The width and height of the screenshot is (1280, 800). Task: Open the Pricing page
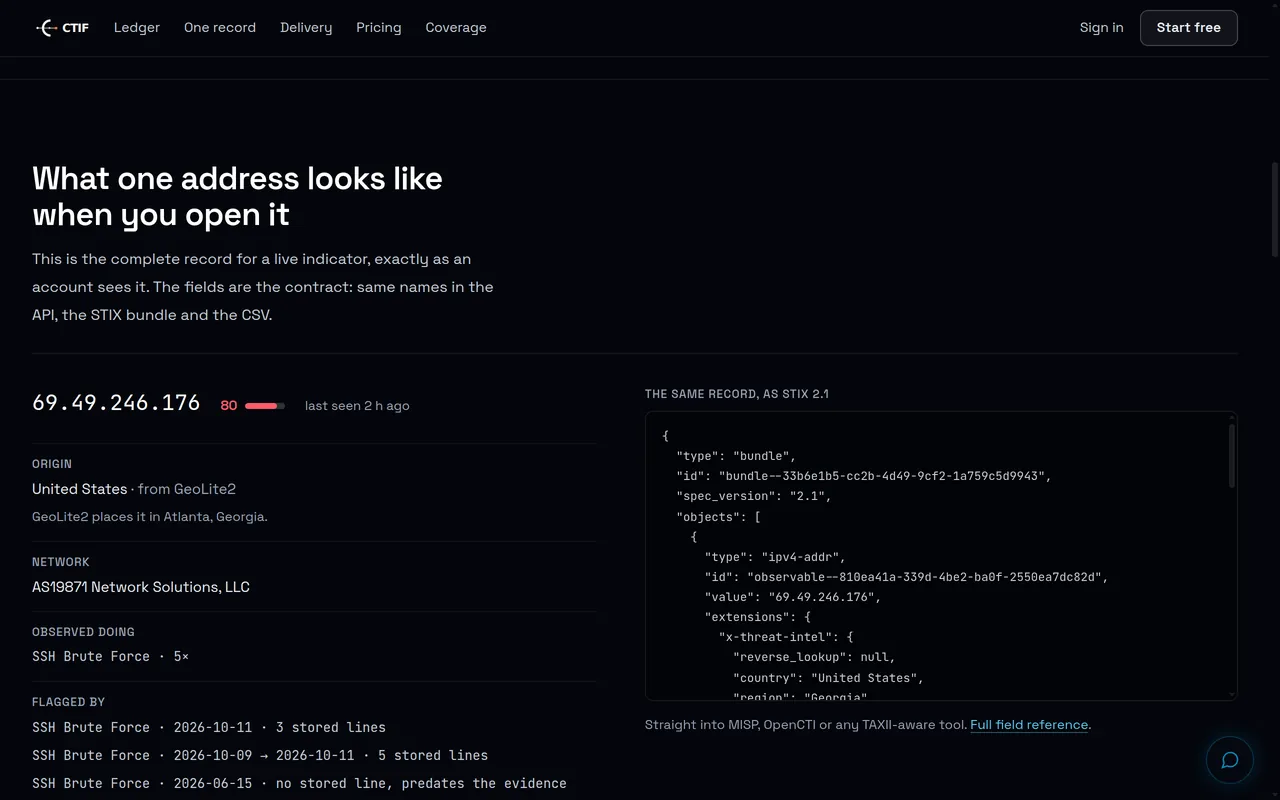point(379,28)
